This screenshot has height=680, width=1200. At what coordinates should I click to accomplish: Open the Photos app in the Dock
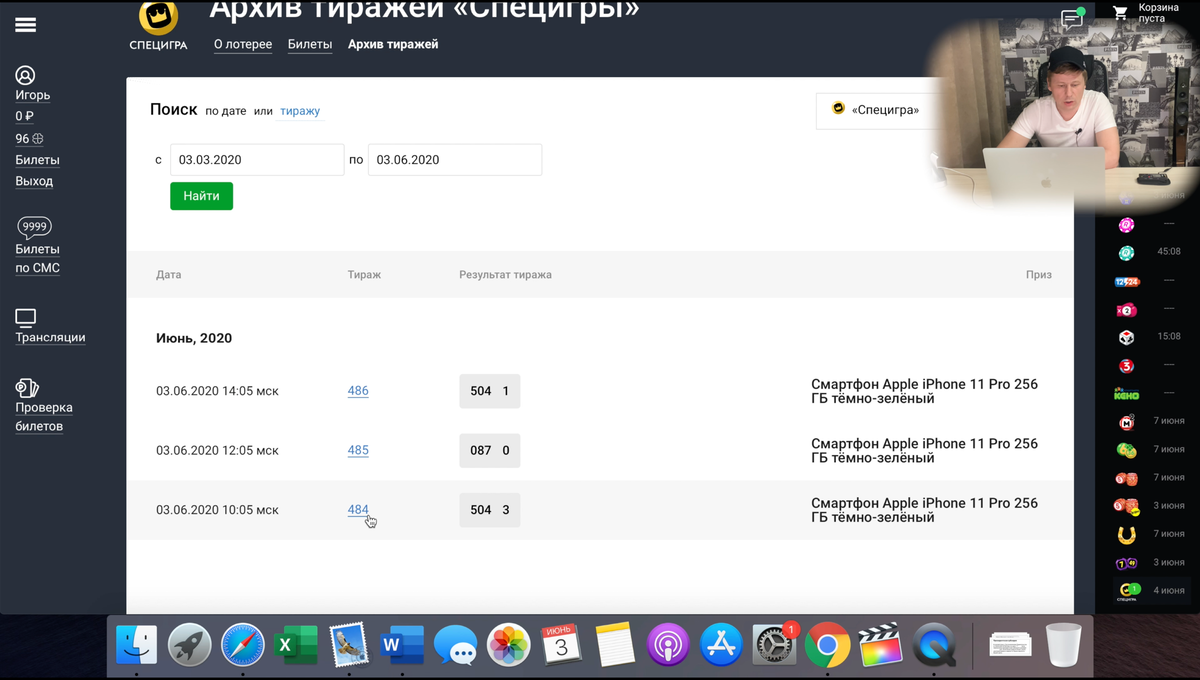(508, 645)
